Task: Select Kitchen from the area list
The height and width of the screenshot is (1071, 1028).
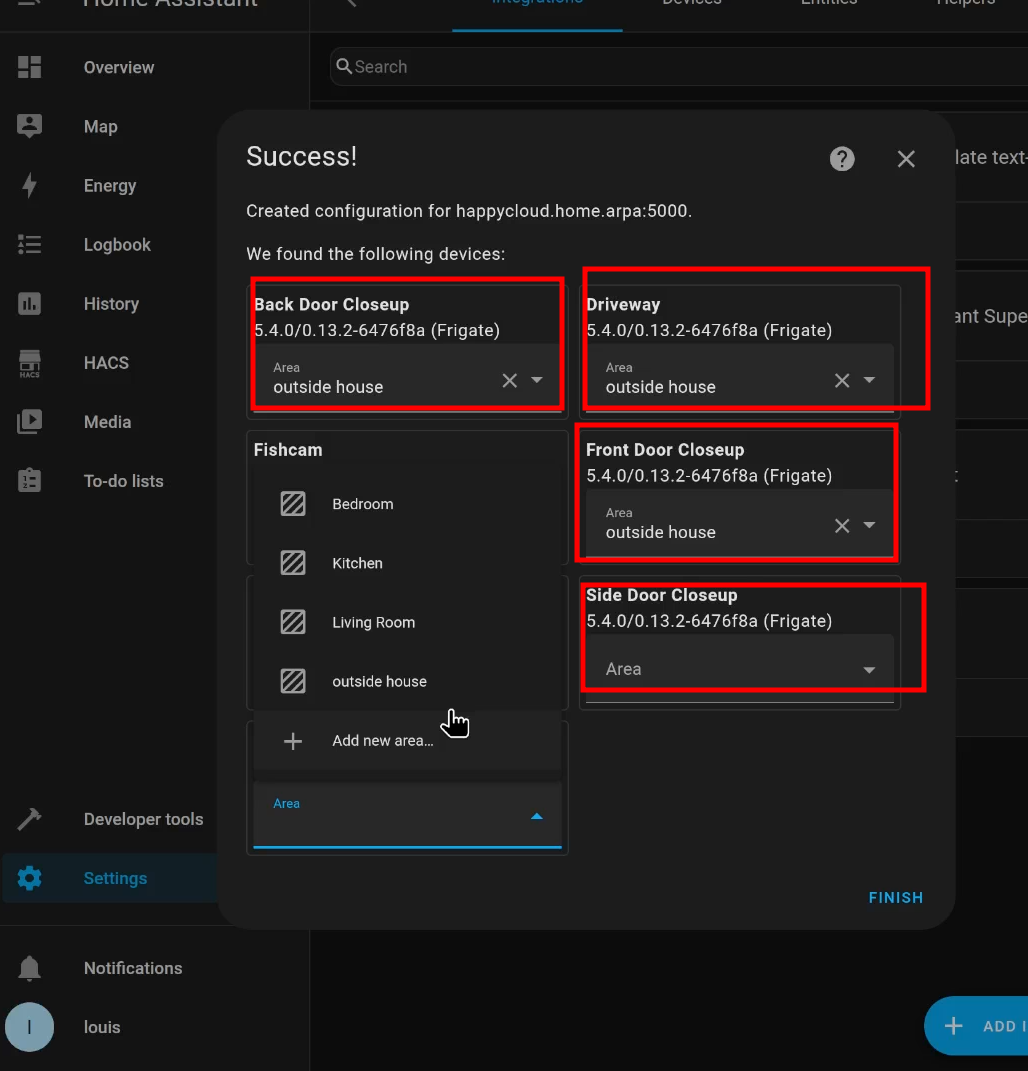Action: point(407,563)
